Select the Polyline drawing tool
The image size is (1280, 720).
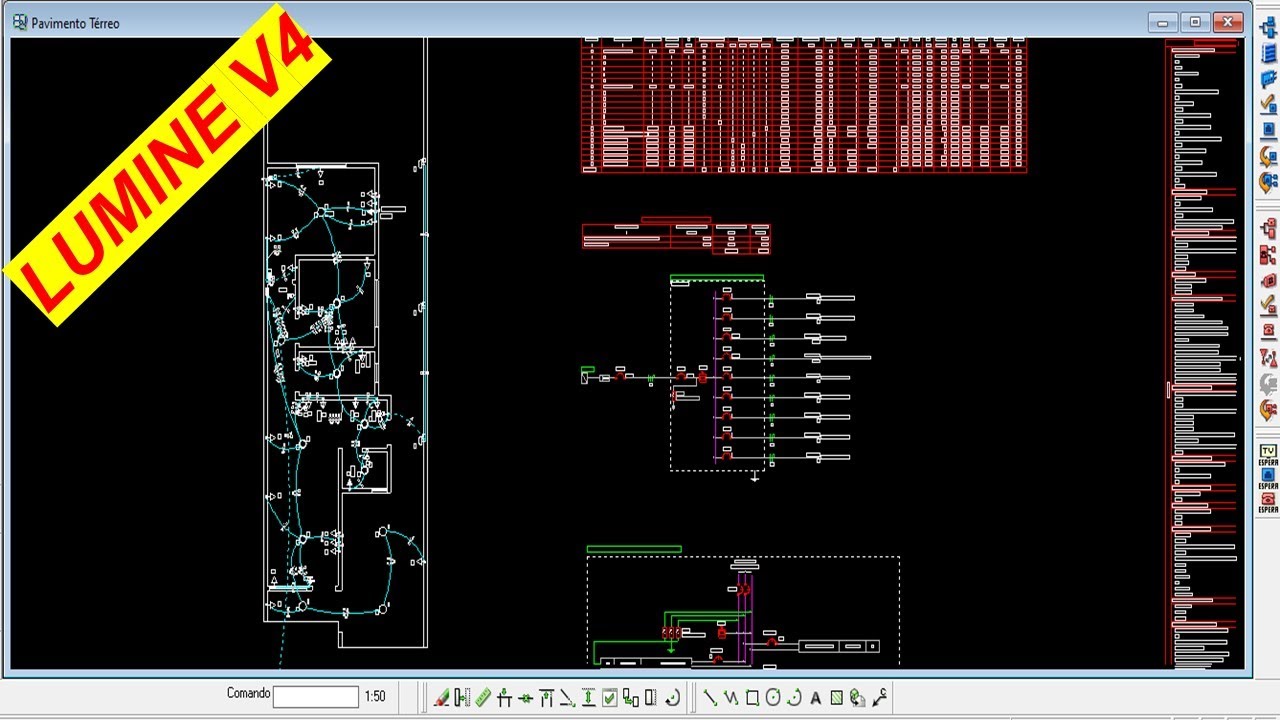point(731,697)
